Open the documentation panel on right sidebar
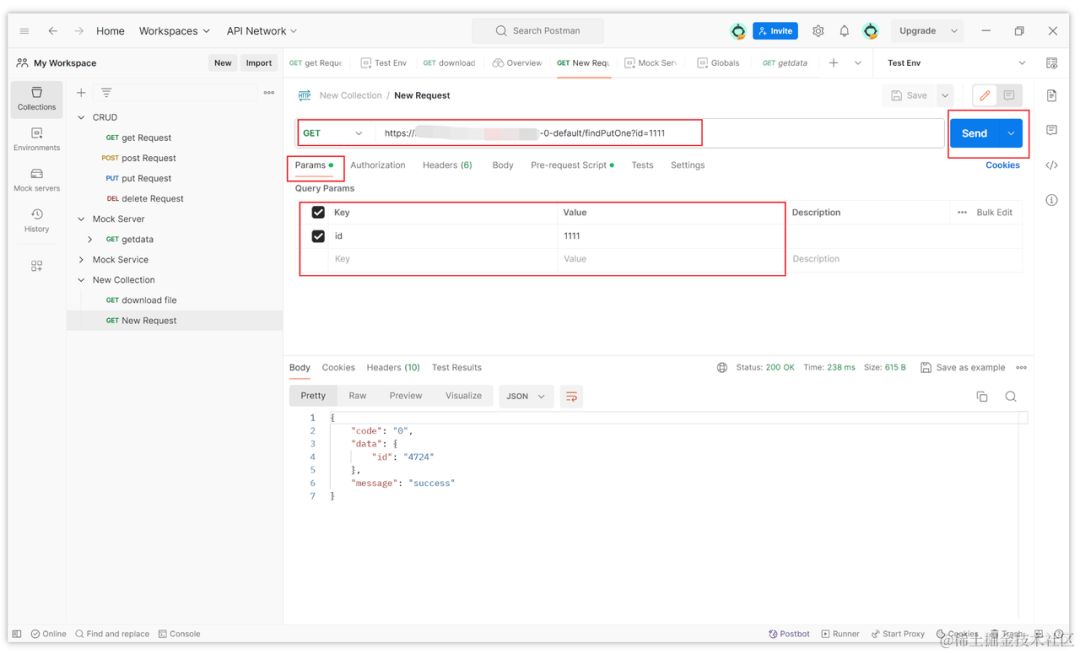The width and height of the screenshot is (1080, 654). (x=1050, y=94)
